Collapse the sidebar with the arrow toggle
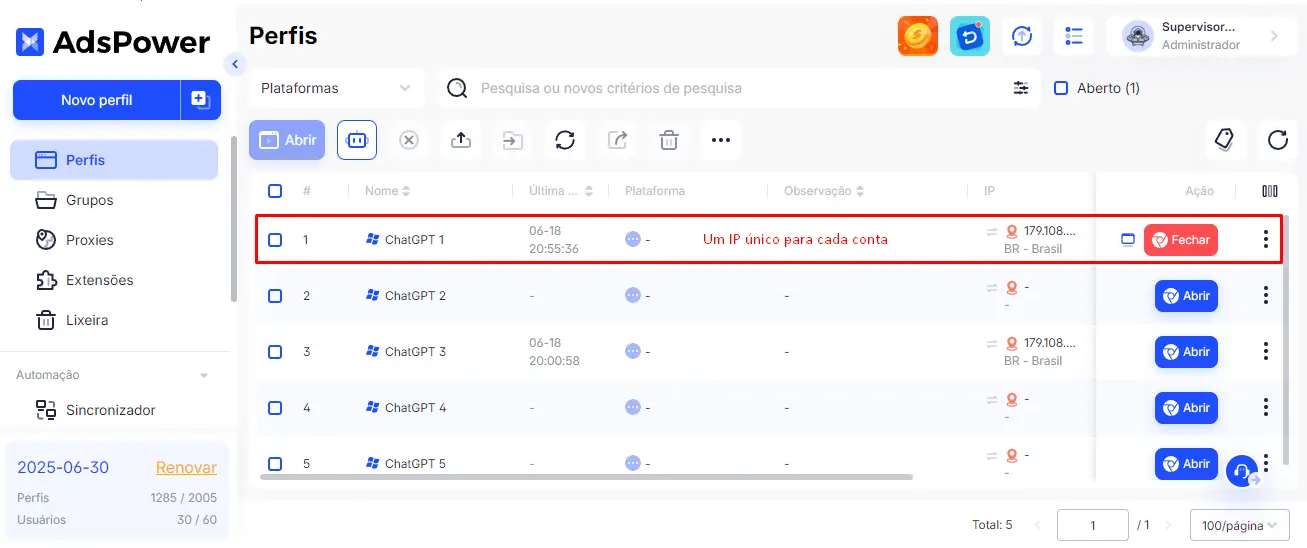1307x548 pixels. [x=235, y=64]
